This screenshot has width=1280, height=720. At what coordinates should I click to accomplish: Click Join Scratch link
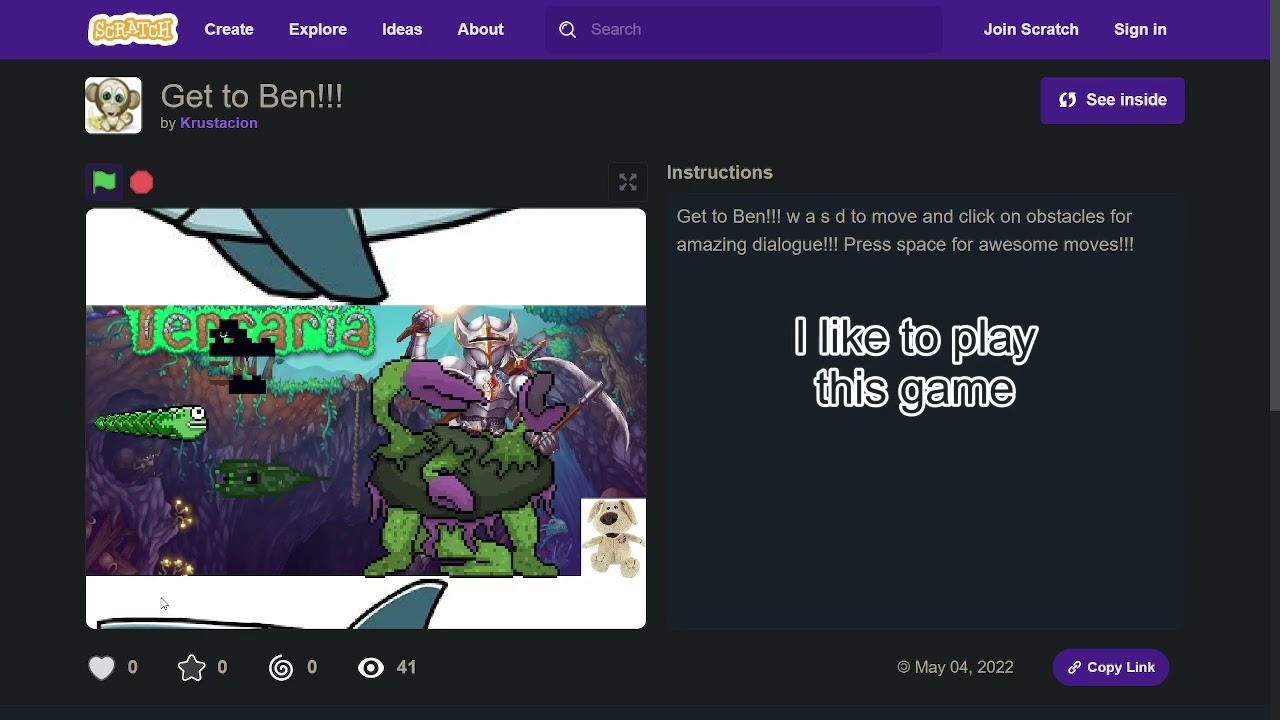coord(1031,30)
